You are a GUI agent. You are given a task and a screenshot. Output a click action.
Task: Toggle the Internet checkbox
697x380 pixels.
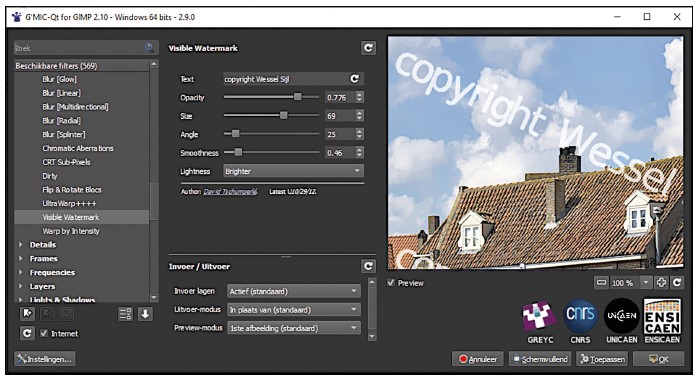click(x=44, y=333)
